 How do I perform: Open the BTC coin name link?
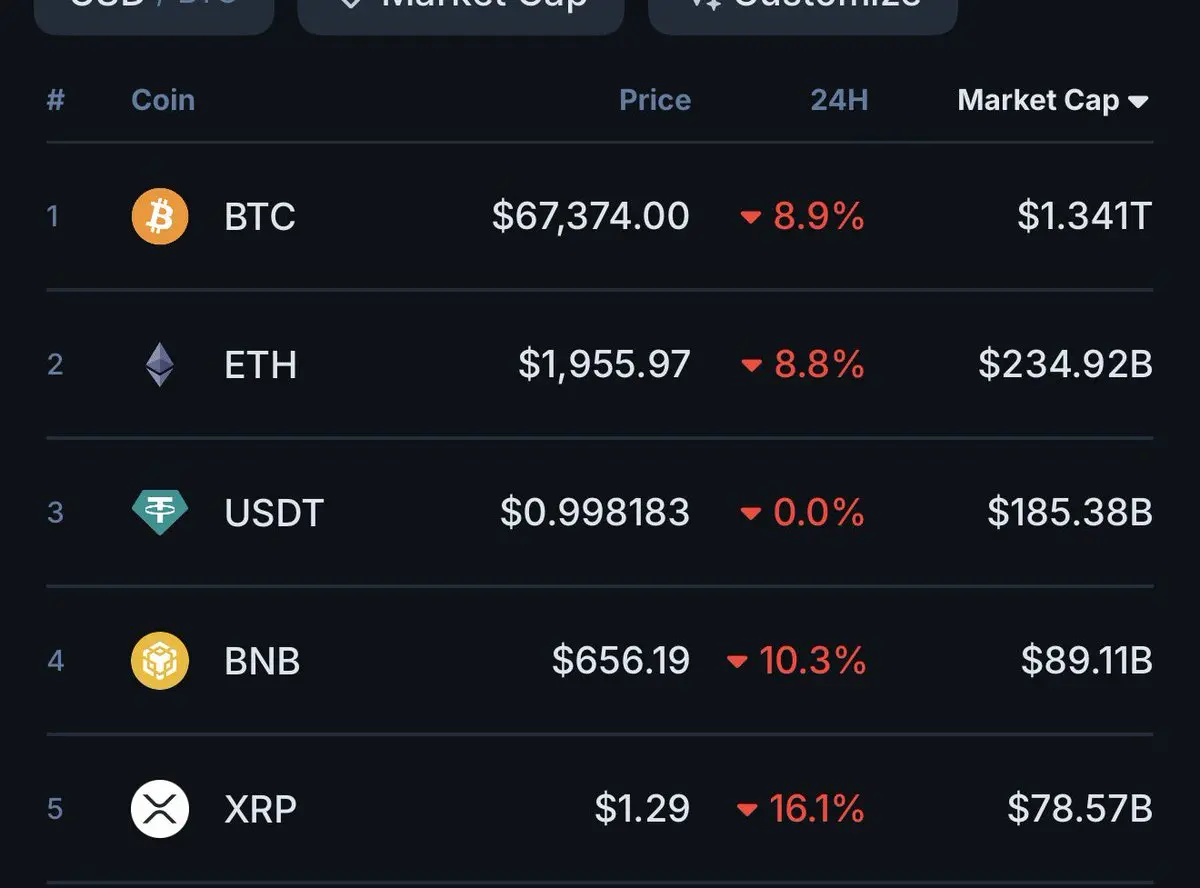point(260,217)
